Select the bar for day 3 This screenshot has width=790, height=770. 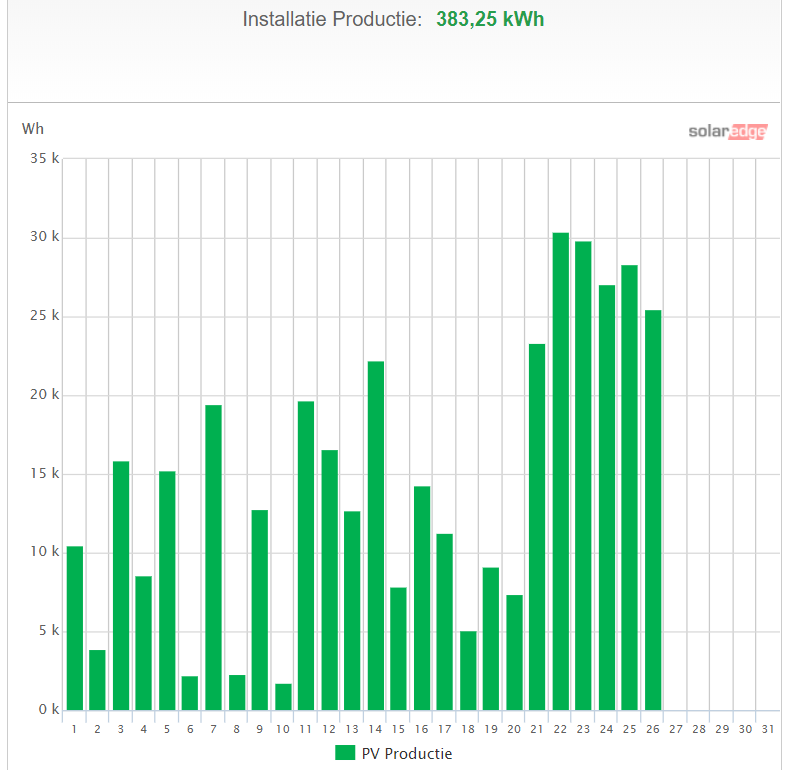[121, 585]
